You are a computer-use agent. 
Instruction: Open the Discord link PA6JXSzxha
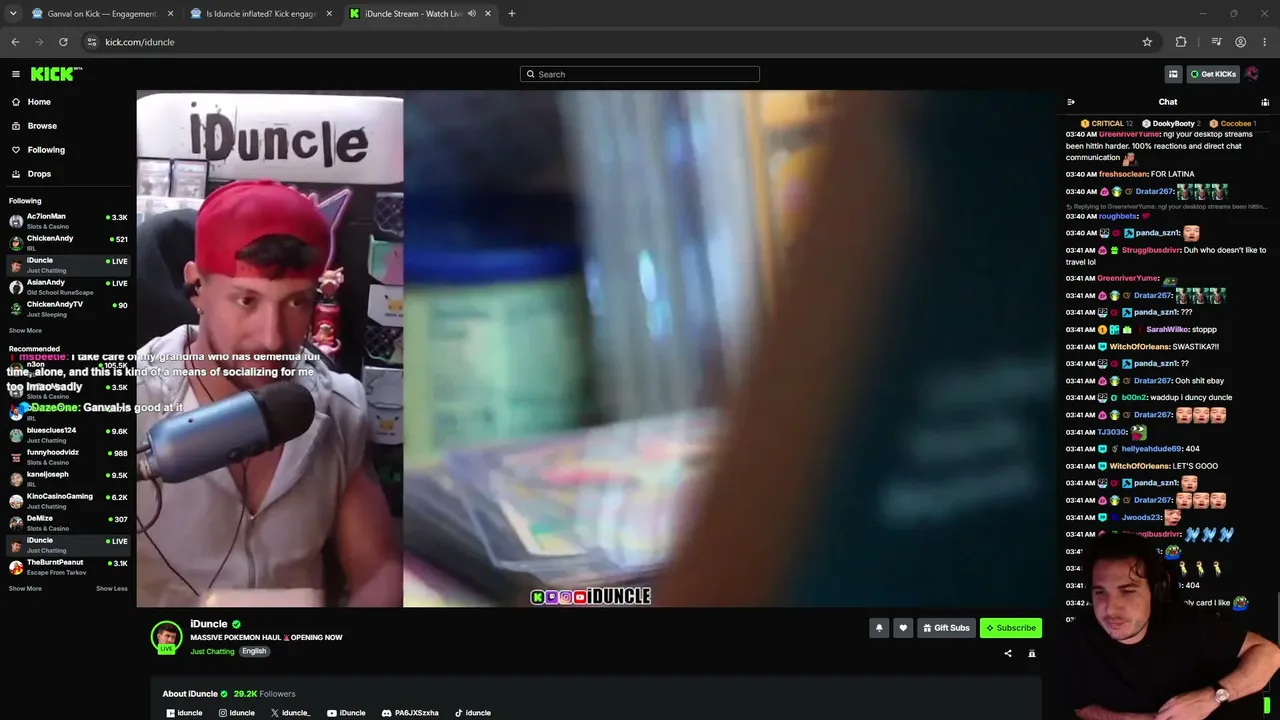point(410,713)
